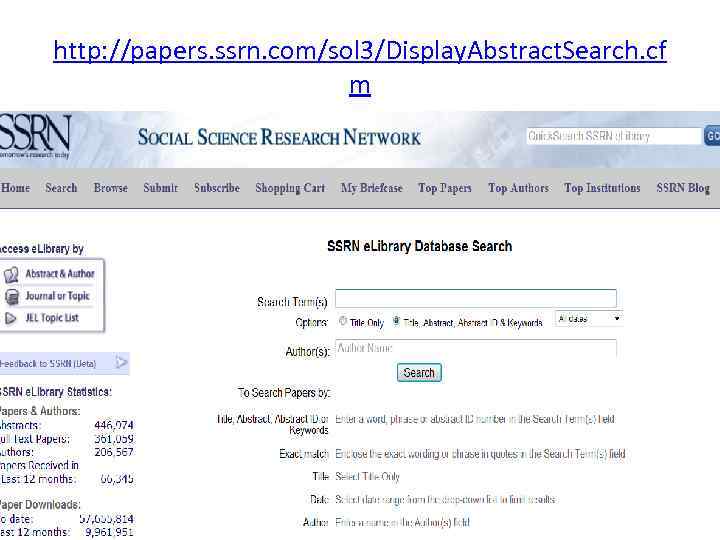The width and height of the screenshot is (720, 540).
Task: Click the SSRN eLibrary Database Search heading
Action: pos(419,246)
